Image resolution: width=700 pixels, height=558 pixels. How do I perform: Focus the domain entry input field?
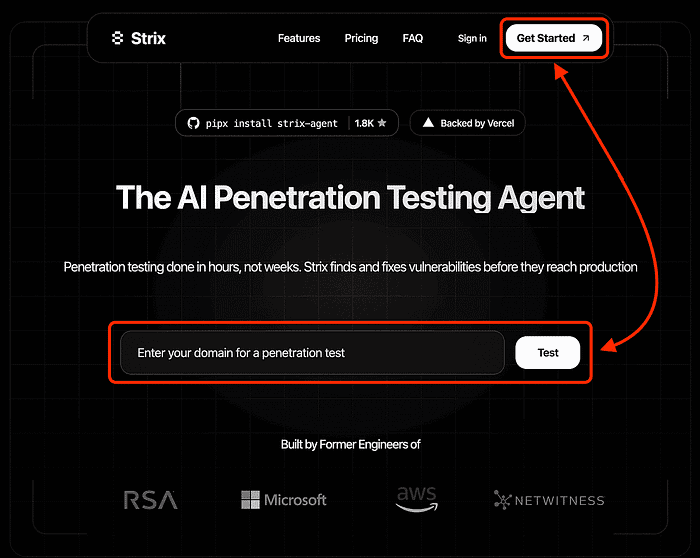tap(312, 353)
